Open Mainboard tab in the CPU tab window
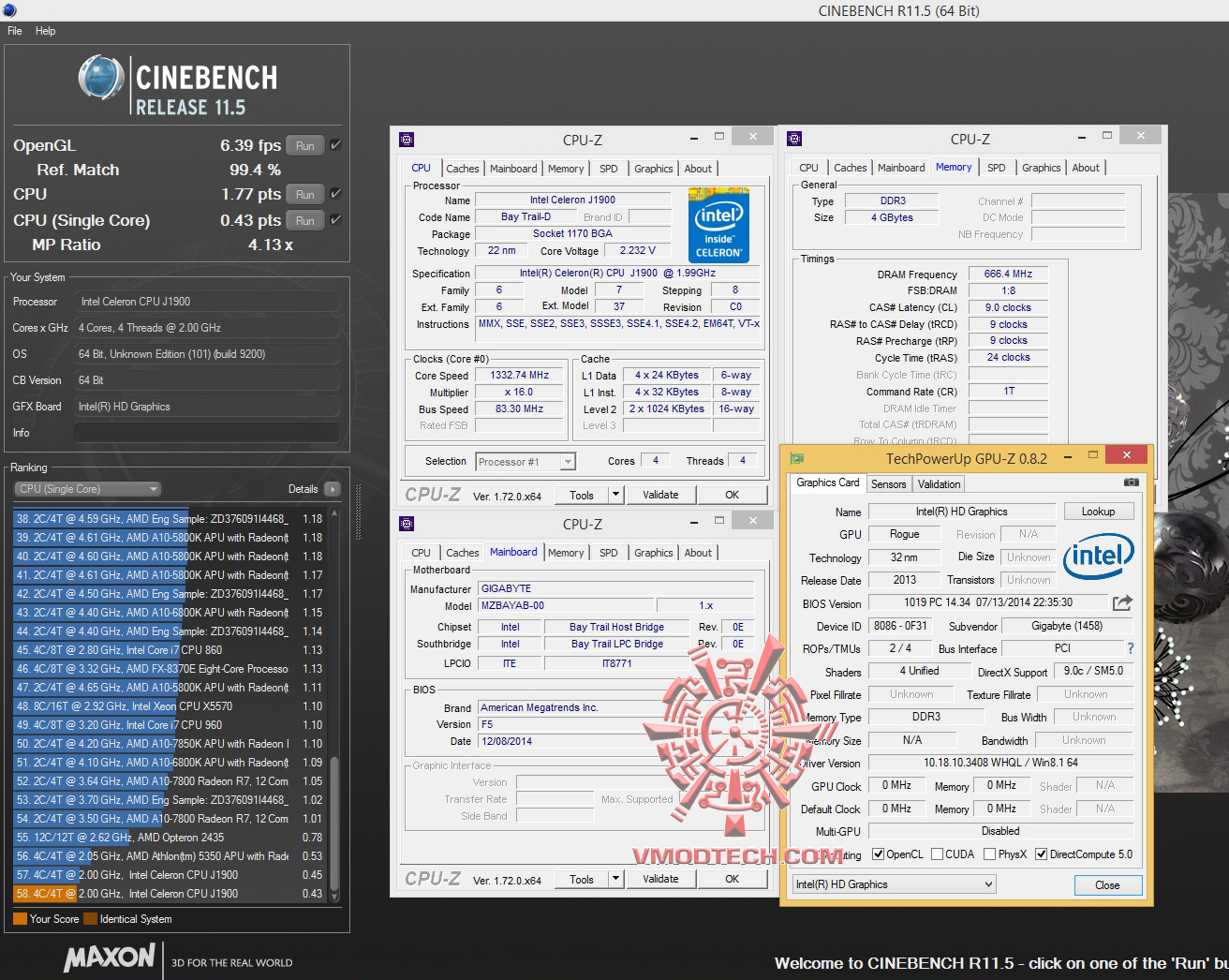This screenshot has width=1229, height=980. [x=513, y=169]
